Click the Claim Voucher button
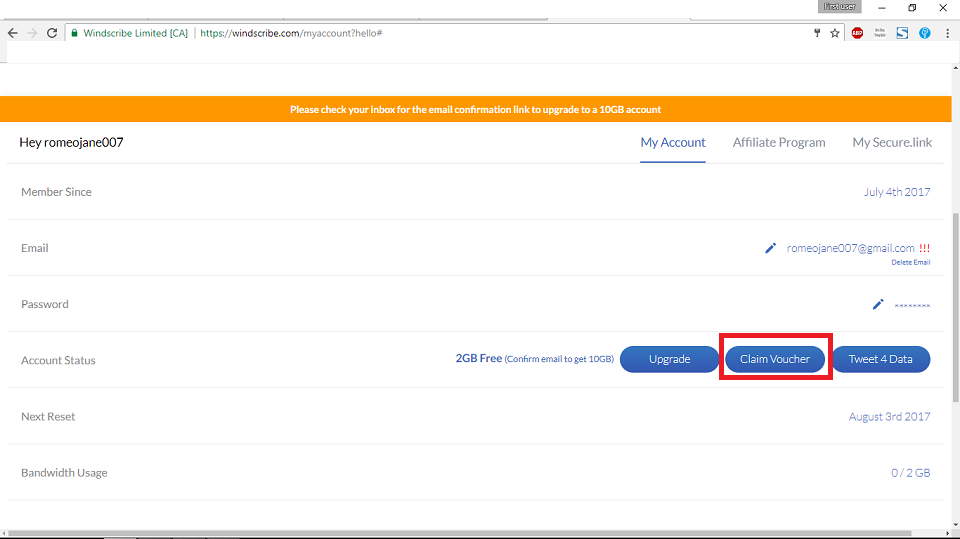This screenshot has height=539, width=960. (x=774, y=359)
